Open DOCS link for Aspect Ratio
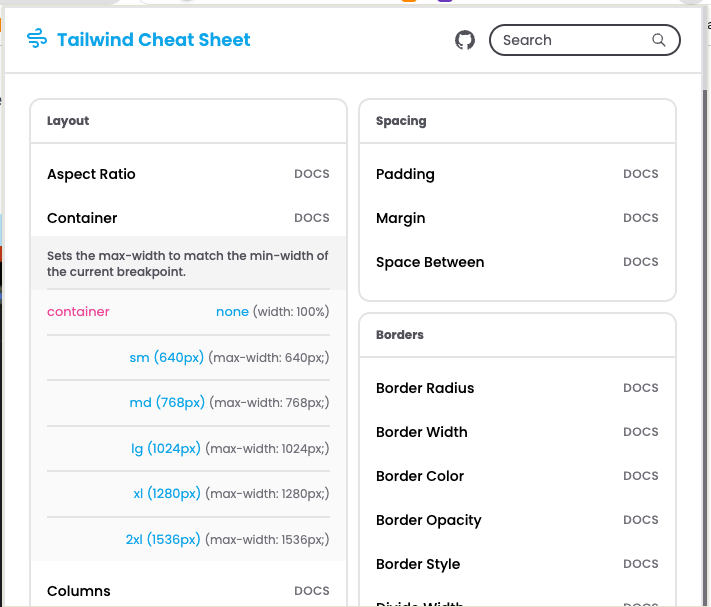 pyautogui.click(x=312, y=174)
